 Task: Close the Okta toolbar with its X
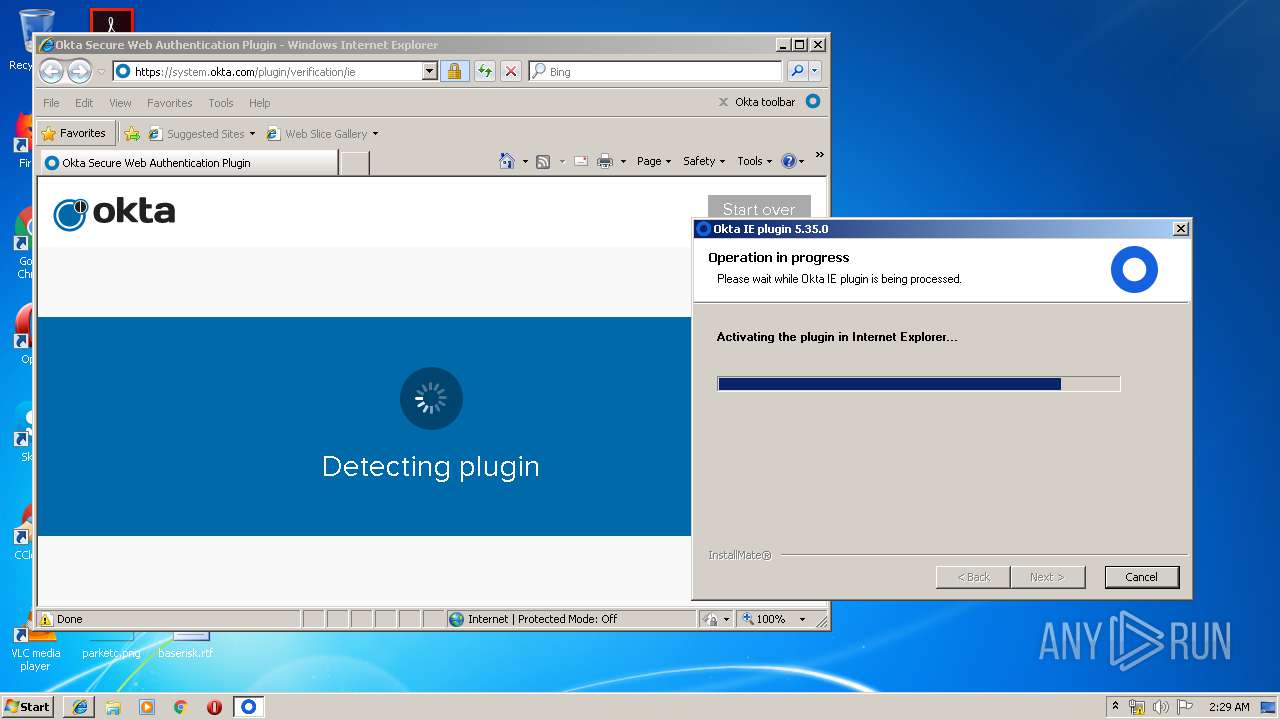[x=723, y=102]
